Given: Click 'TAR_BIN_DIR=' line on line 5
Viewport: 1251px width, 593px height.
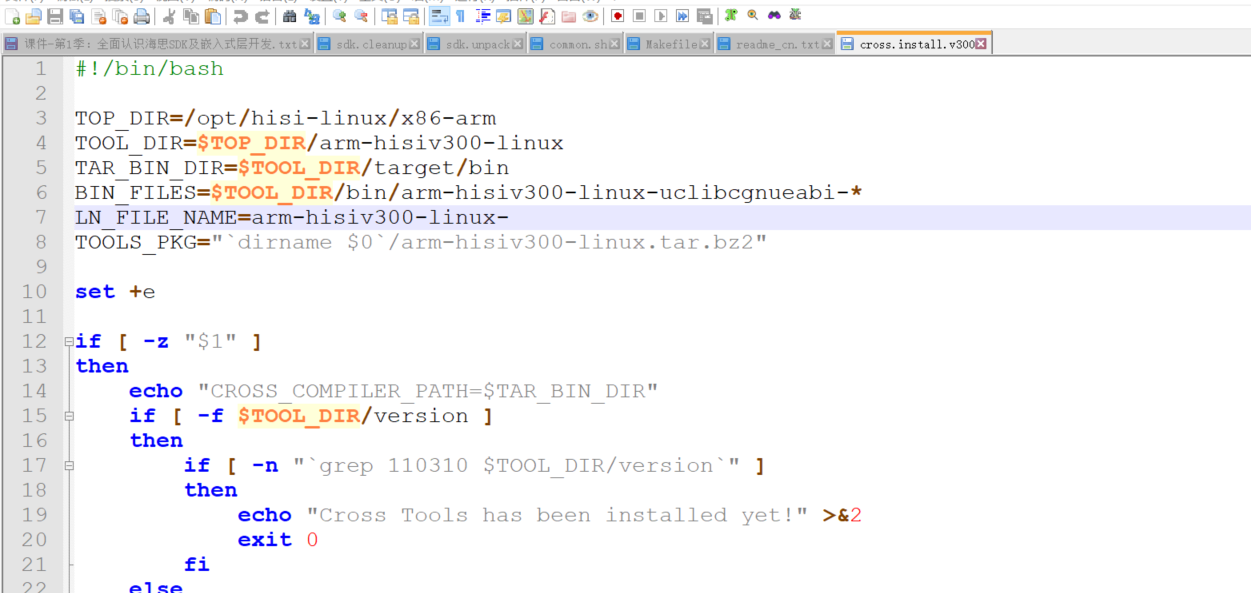Looking at the screenshot, I should 292,168.
